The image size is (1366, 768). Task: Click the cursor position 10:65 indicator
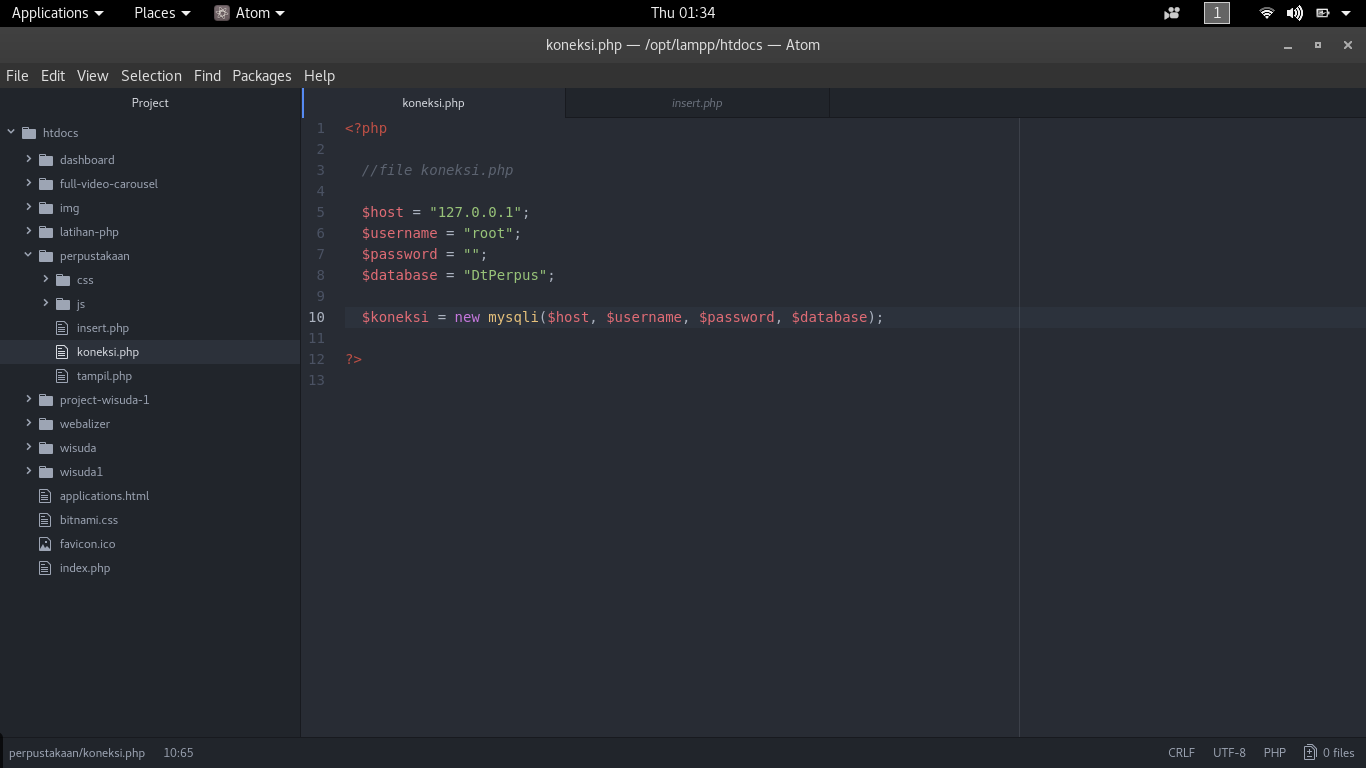tap(178, 753)
